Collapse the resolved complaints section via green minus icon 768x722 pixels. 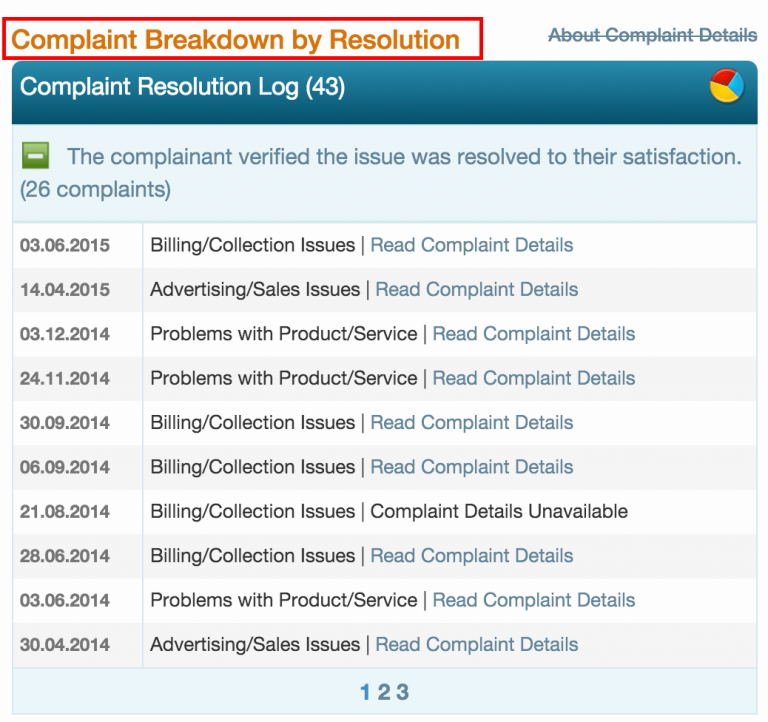click(x=36, y=156)
